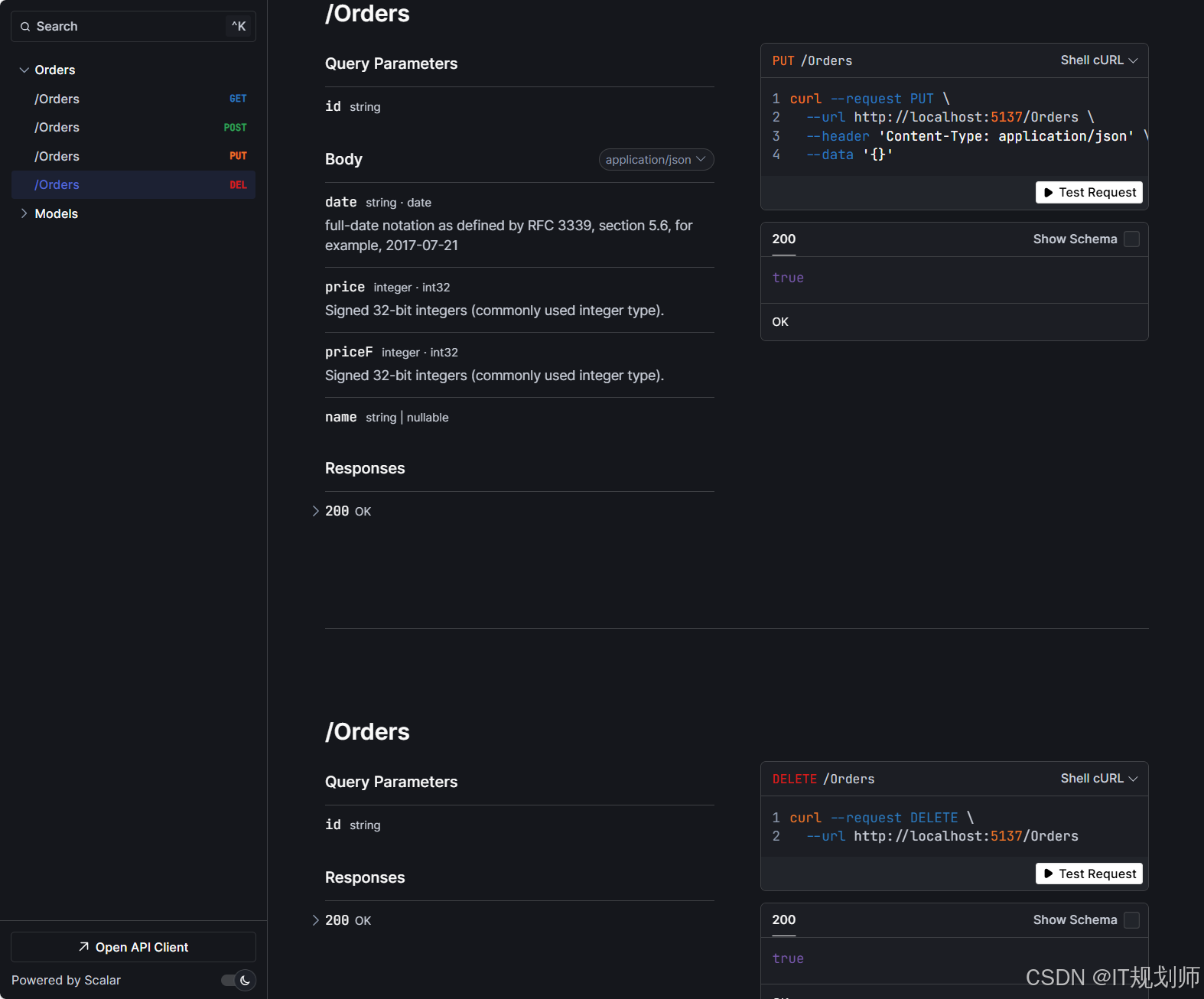Screen dimensions: 1204x999
Task: Click 'true' value in PUT response body
Action: pyautogui.click(x=788, y=278)
